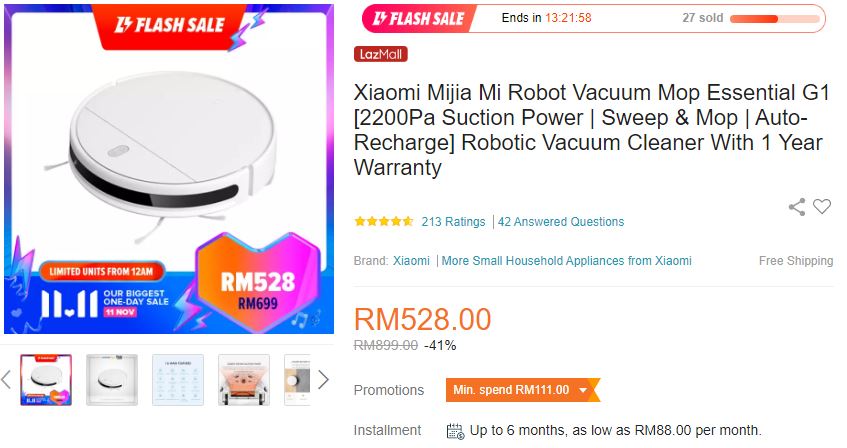Open More Small Household Appliances from Xiaomi
This screenshot has height=448, width=847.
tap(566, 260)
